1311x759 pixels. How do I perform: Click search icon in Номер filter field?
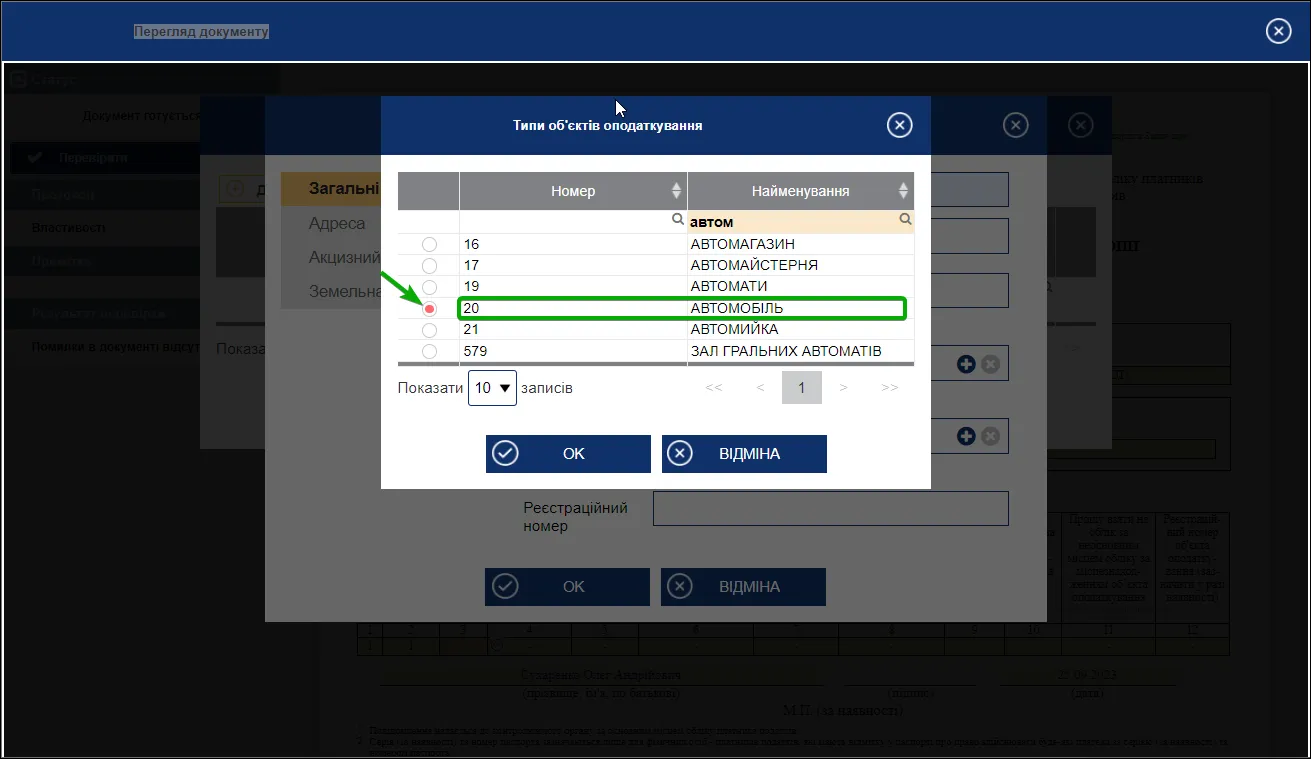pyautogui.click(x=678, y=219)
